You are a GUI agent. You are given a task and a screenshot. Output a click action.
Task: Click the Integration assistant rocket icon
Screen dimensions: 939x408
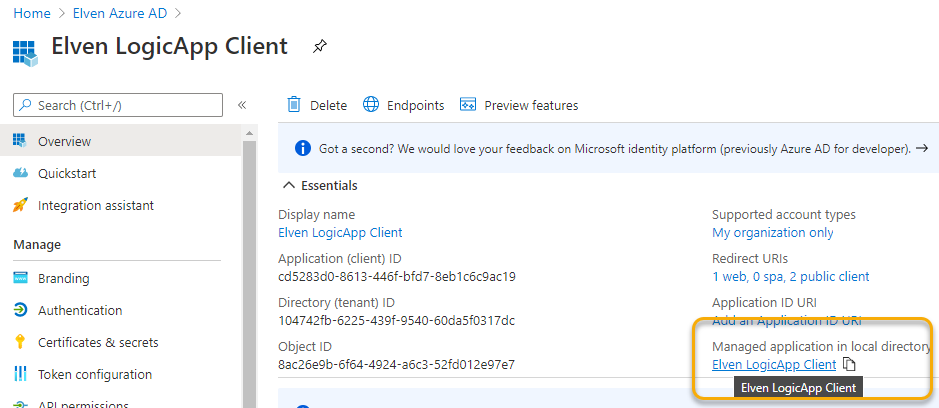click(20, 205)
